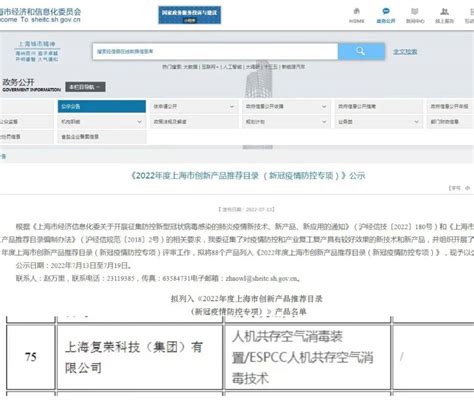Click the blue 国家政务服务 banner
This screenshot has height=417, width=474.
pyautogui.click(x=189, y=15)
